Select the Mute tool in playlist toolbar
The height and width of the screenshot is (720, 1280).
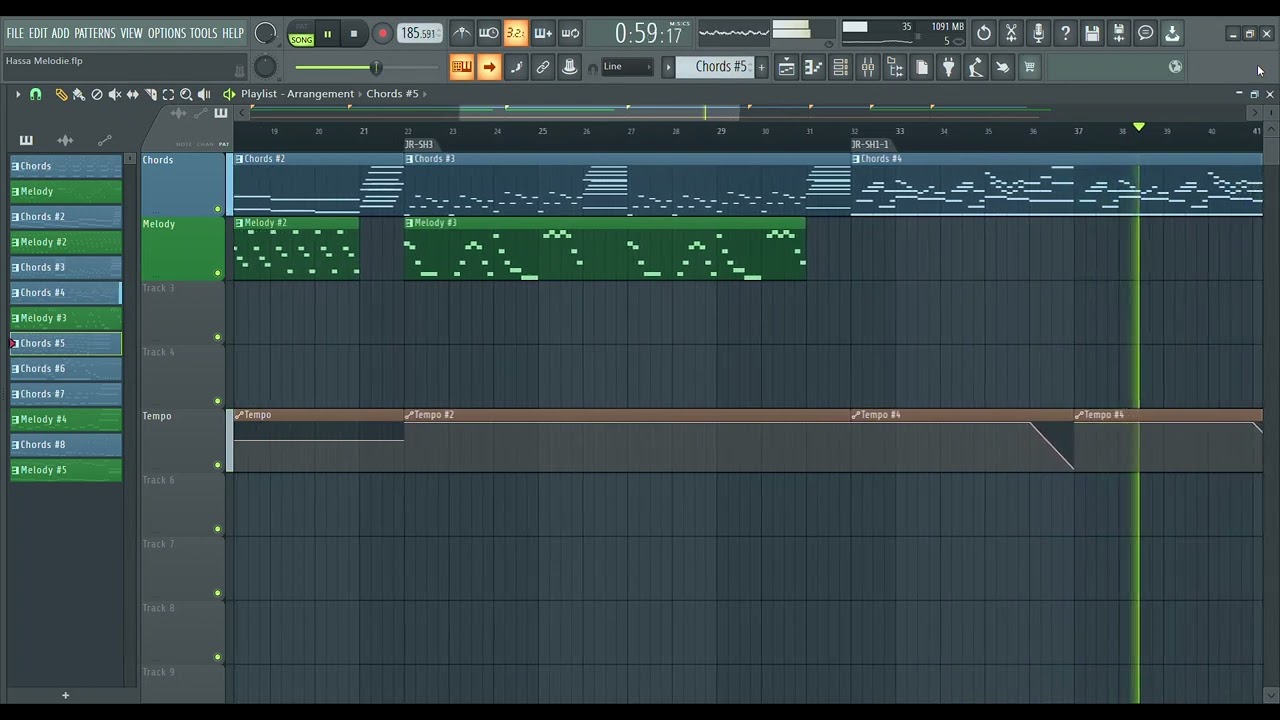click(115, 94)
